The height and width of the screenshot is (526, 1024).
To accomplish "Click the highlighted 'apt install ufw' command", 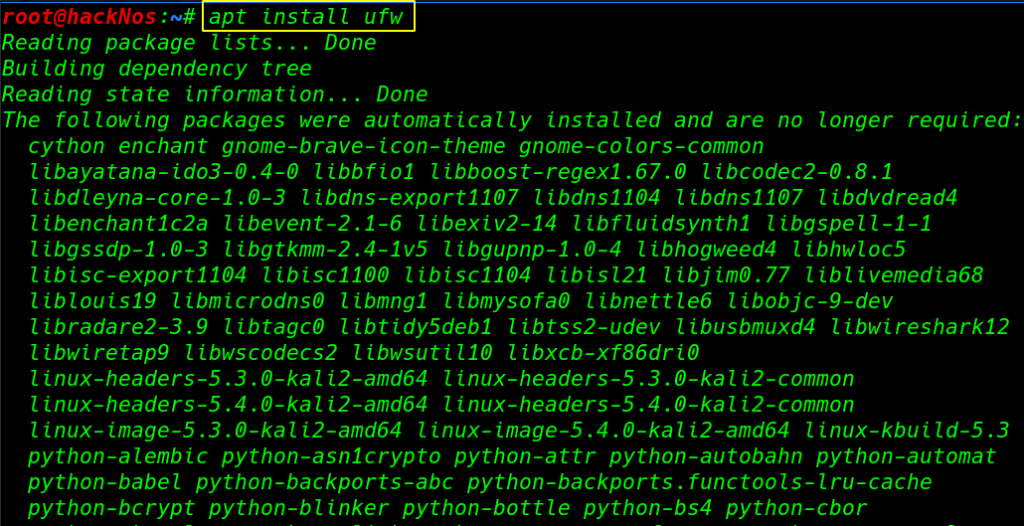I will [x=310, y=17].
